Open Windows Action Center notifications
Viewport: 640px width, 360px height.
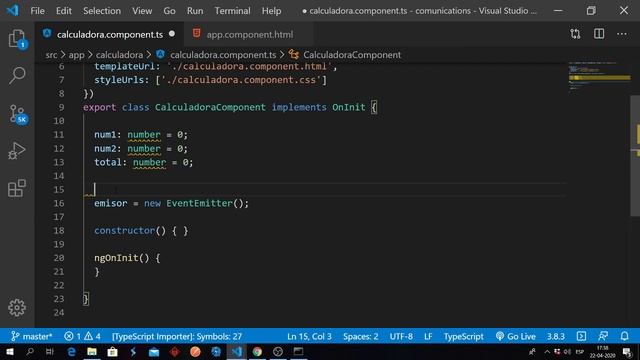tap(627, 351)
